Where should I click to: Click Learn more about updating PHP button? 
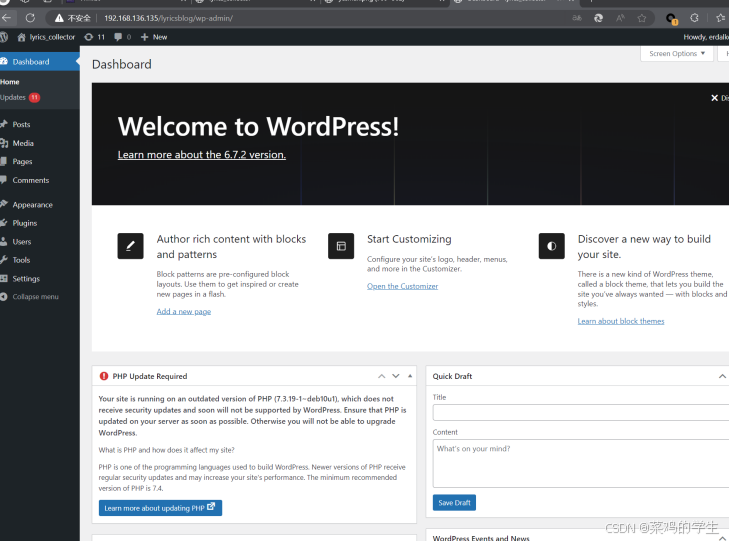160,508
